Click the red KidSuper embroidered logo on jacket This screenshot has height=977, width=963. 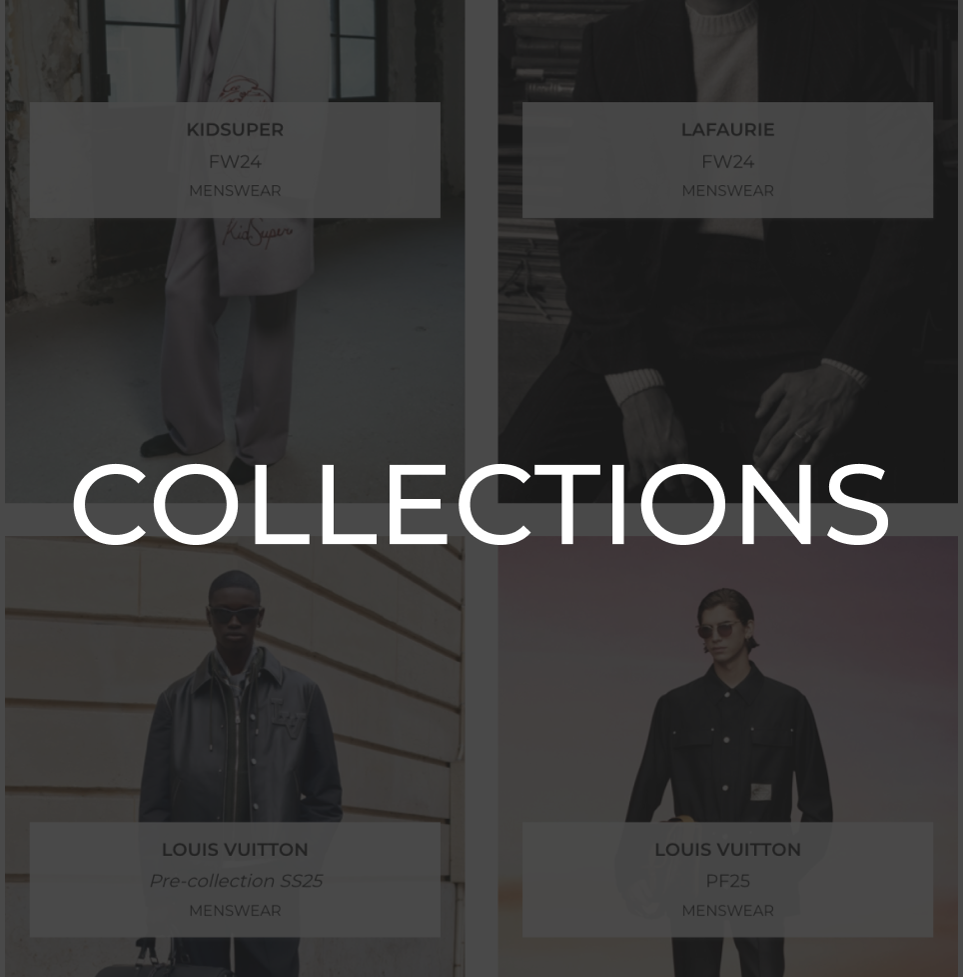257,233
